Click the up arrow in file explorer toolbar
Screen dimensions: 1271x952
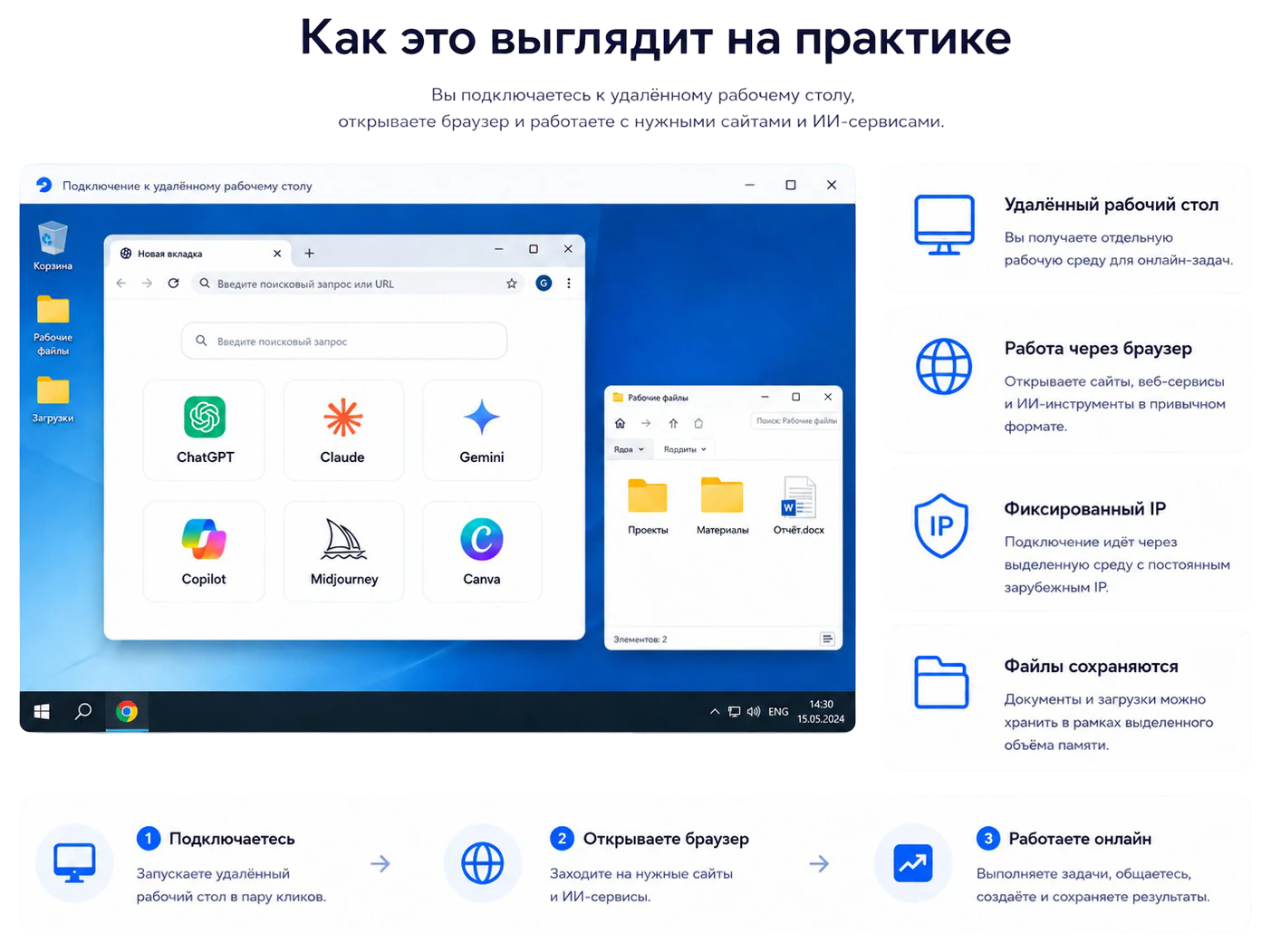[673, 423]
